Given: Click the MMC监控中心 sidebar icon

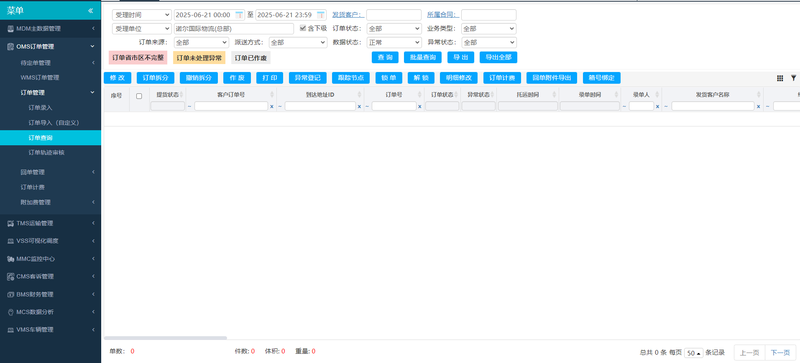Looking at the screenshot, I should click(11, 259).
